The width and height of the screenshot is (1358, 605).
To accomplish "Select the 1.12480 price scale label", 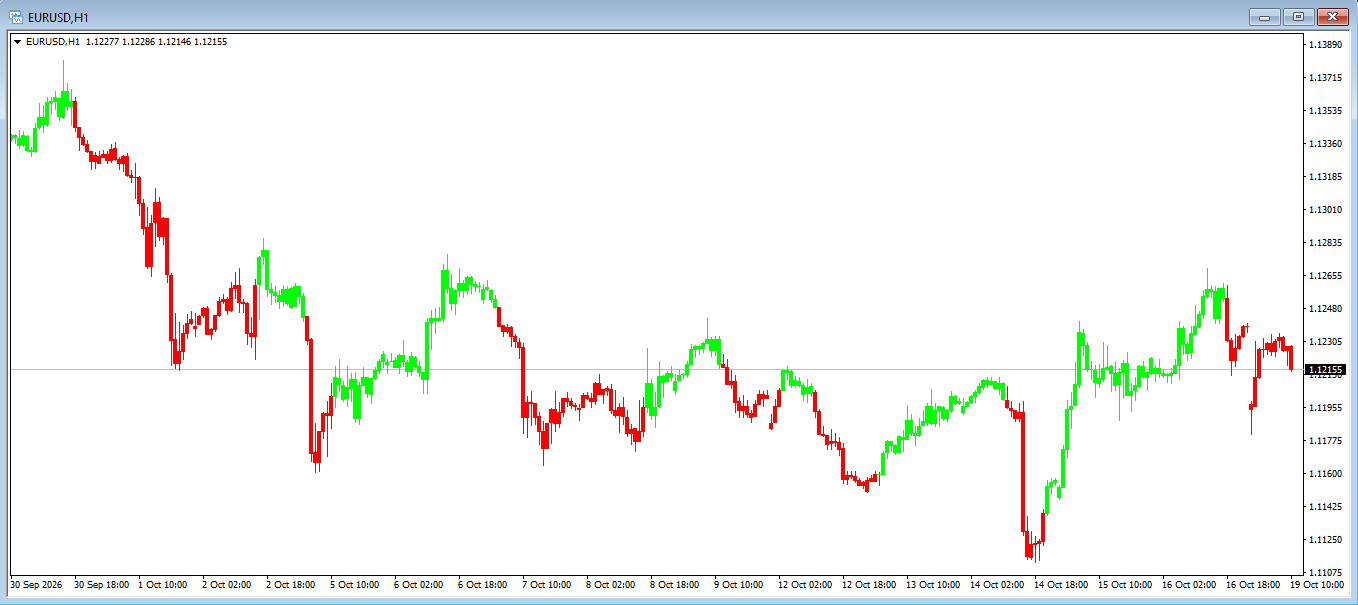I will pos(1326,309).
